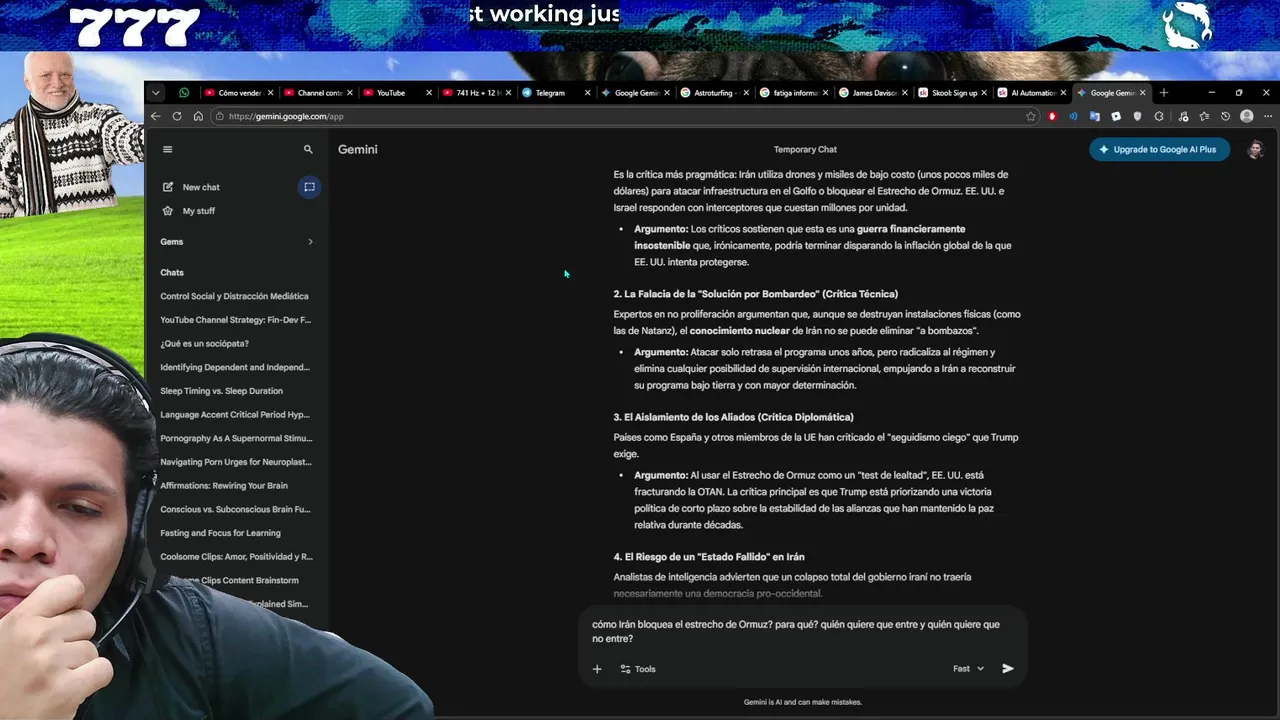This screenshot has height=720, width=1280.
Task: Open browser profile avatar in toolbar
Action: coord(1246,116)
